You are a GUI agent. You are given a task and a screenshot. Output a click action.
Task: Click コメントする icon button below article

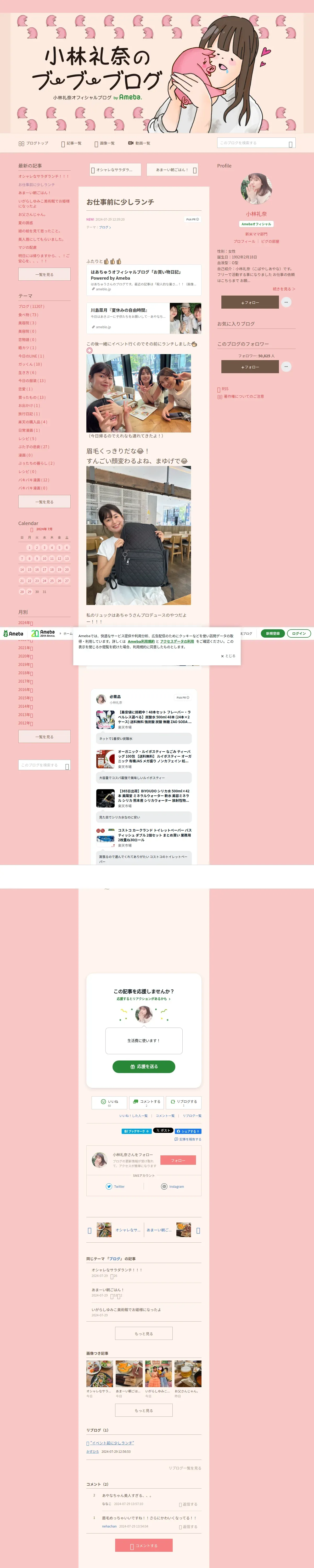point(146,1102)
